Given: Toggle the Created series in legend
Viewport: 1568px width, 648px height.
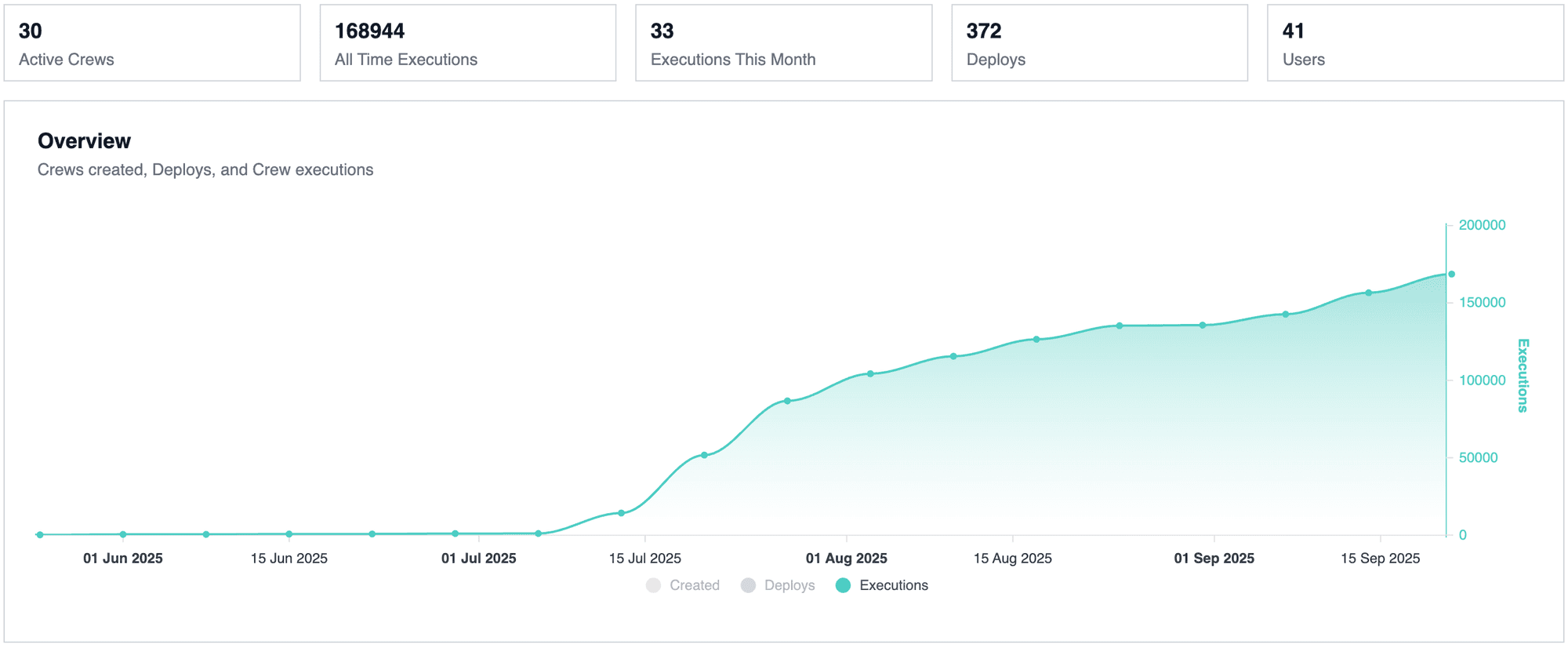Looking at the screenshot, I should tap(694, 585).
